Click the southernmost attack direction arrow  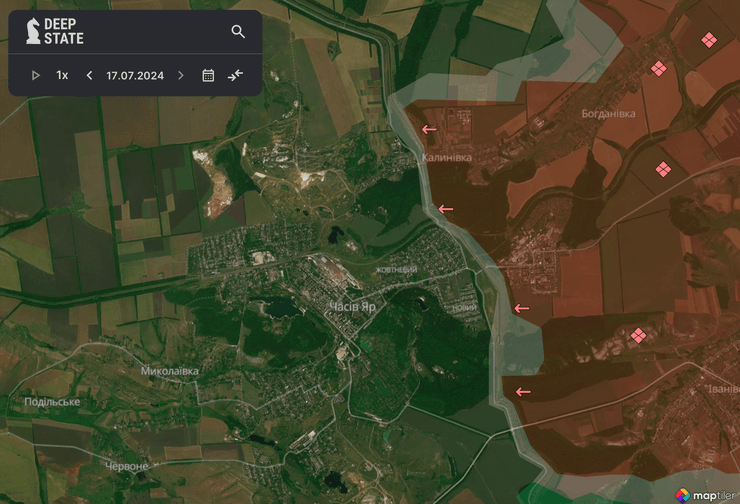[521, 392]
